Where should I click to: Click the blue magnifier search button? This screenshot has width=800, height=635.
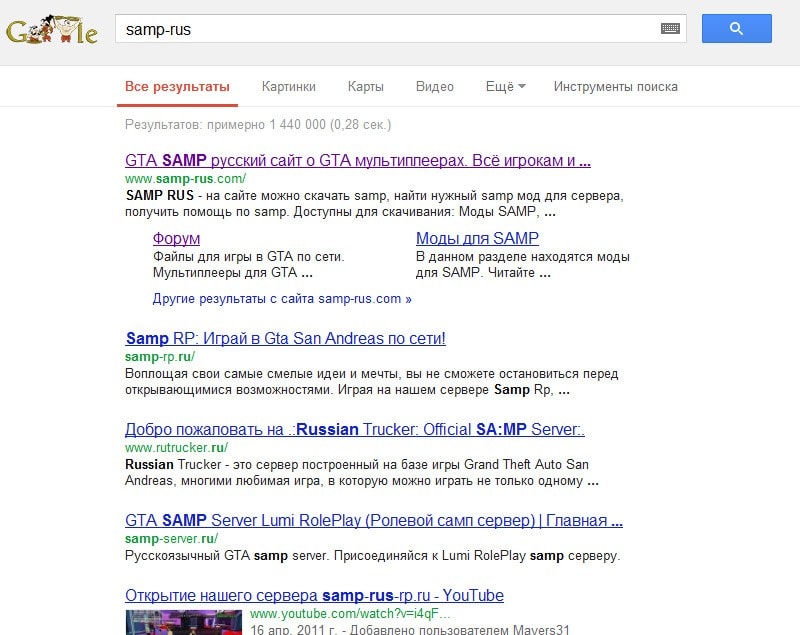[x=736, y=29]
